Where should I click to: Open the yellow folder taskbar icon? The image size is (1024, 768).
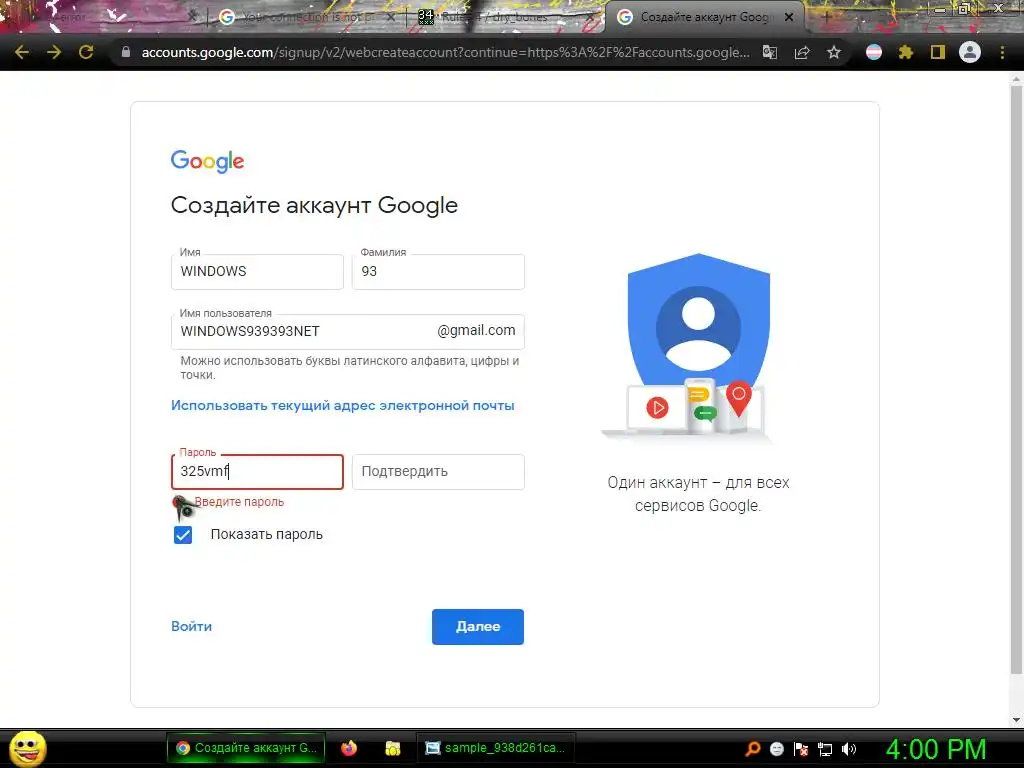[392, 748]
